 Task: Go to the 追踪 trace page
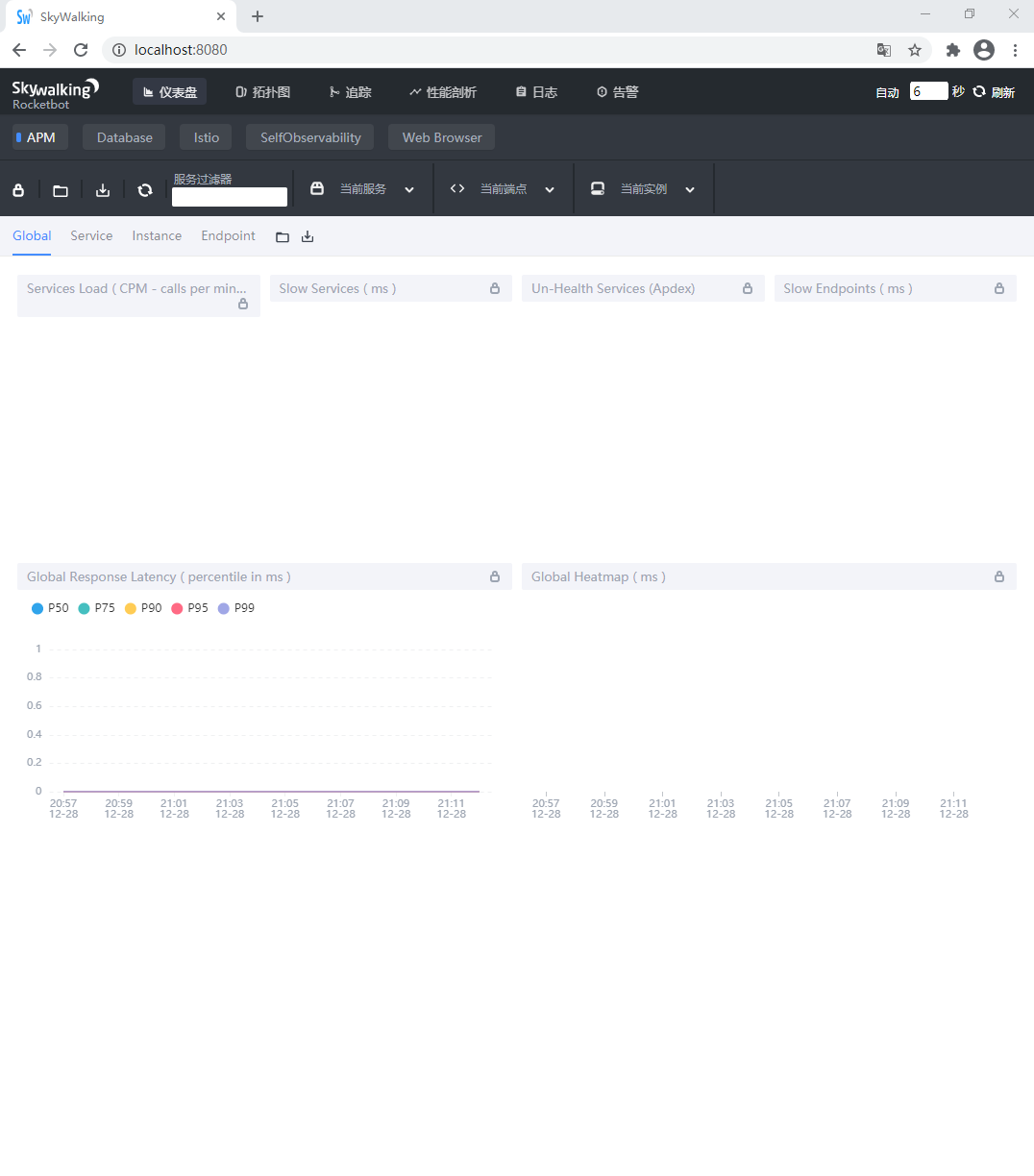(x=350, y=92)
